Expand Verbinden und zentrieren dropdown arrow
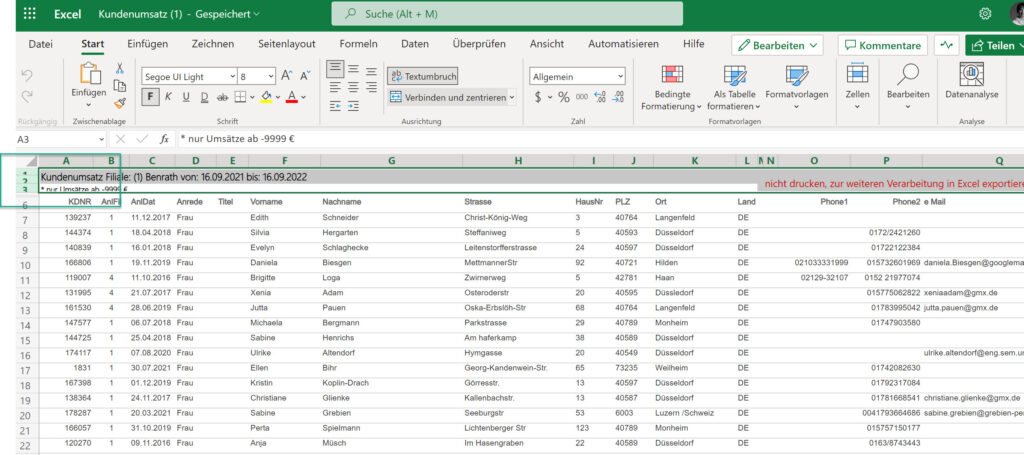 click(513, 97)
